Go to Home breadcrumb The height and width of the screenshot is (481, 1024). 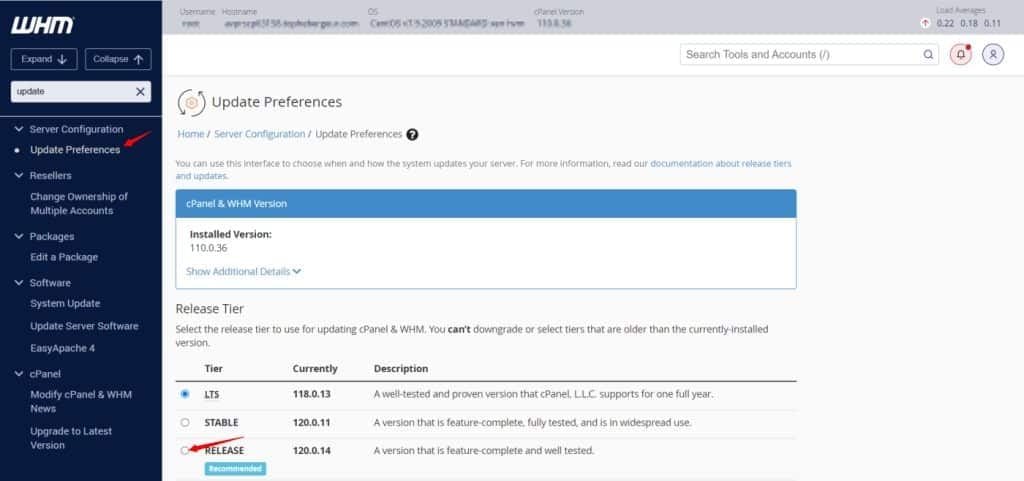[191, 134]
